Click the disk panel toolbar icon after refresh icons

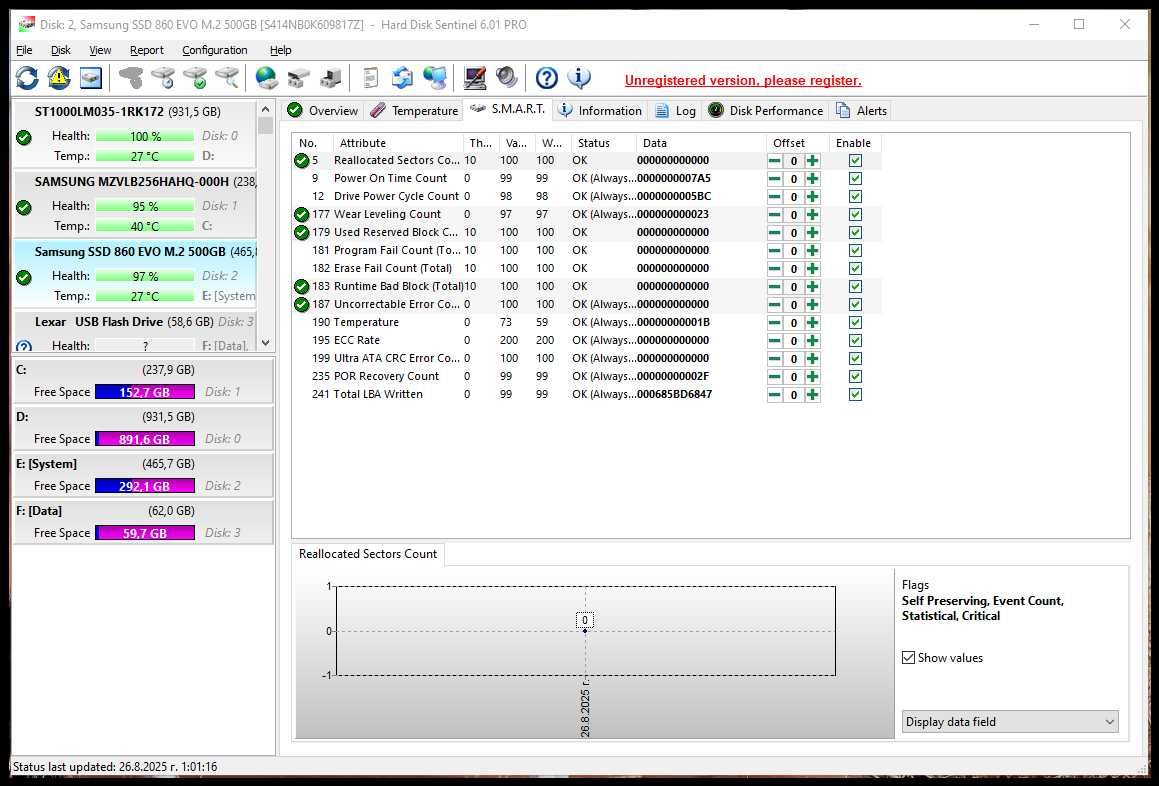[91, 78]
